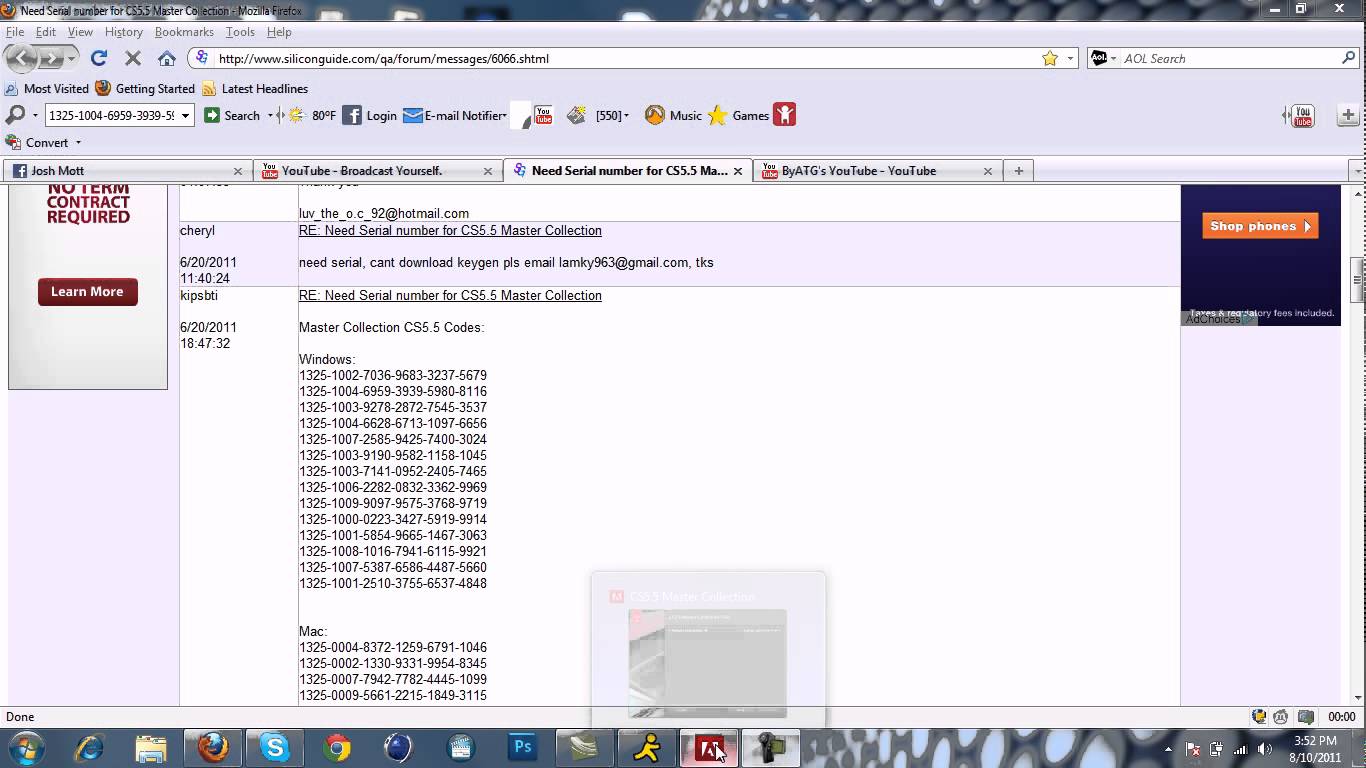Open the Facebook Login toolbar button
This screenshot has height=768, width=1366.
coord(370,115)
